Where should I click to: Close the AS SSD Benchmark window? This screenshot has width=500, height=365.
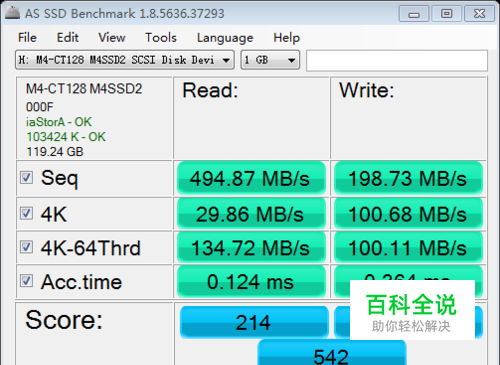pos(479,14)
